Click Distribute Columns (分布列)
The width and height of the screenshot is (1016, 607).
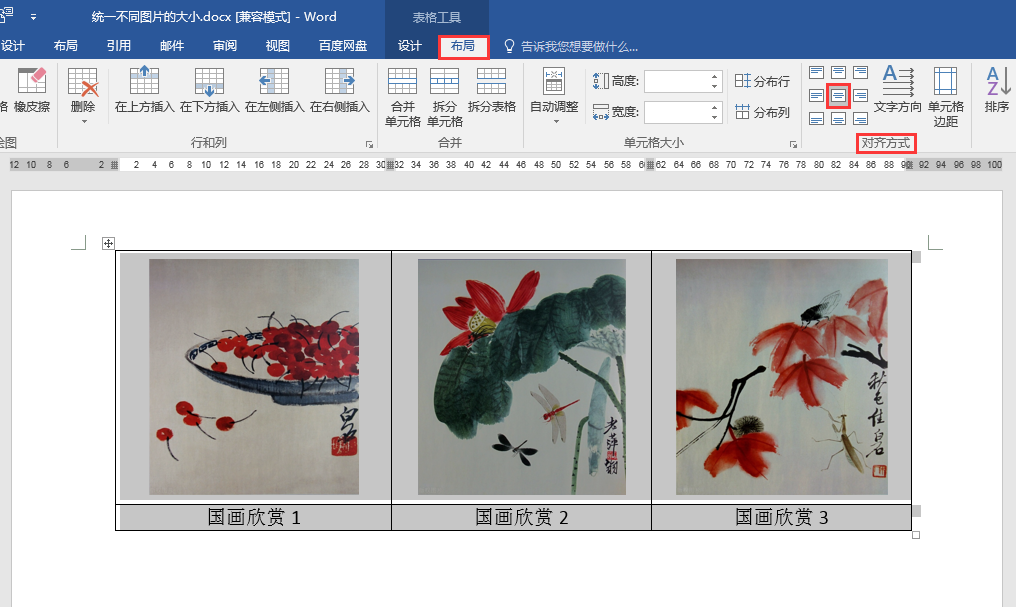click(762, 112)
